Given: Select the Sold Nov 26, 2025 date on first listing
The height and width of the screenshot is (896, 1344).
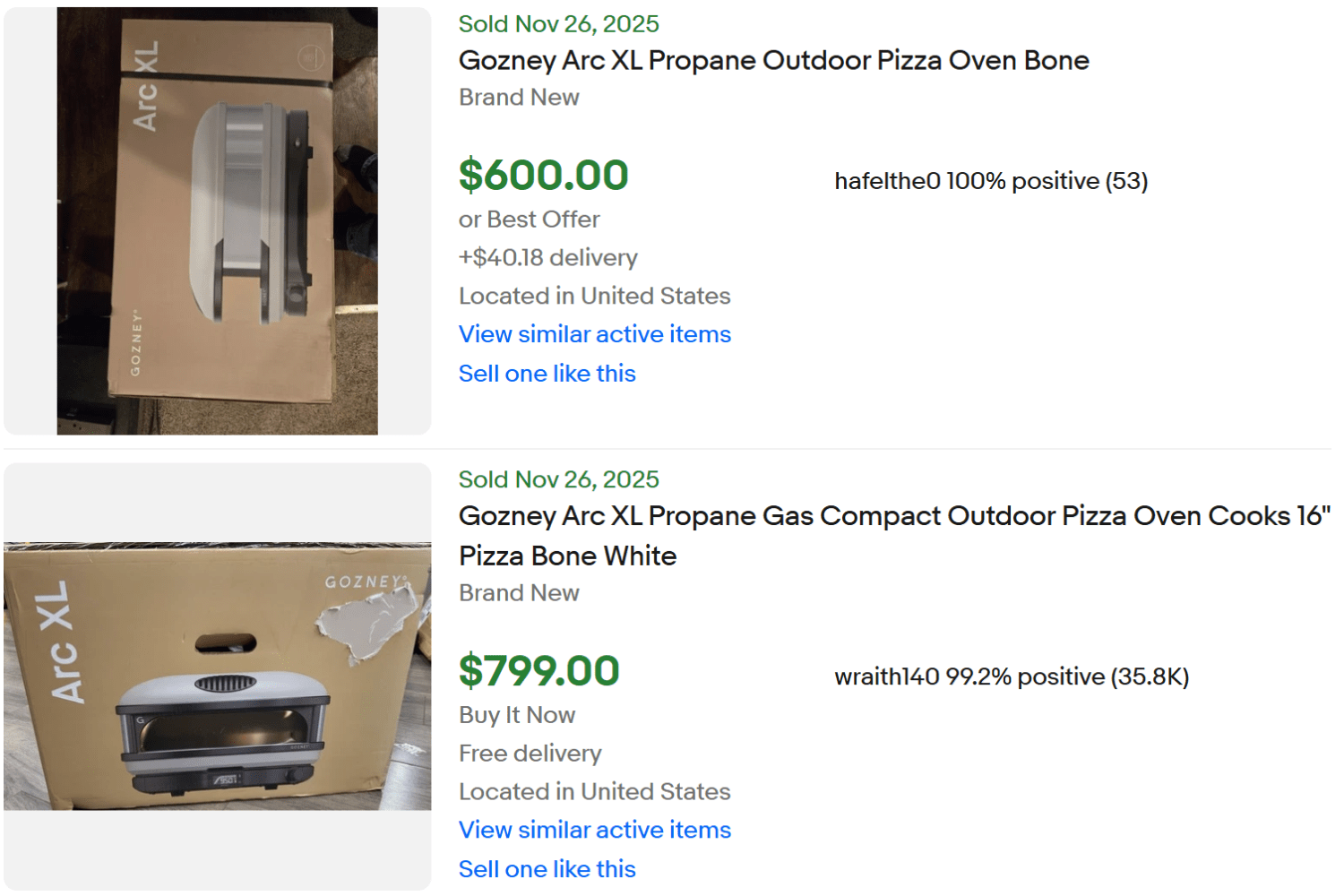Looking at the screenshot, I should 558,23.
